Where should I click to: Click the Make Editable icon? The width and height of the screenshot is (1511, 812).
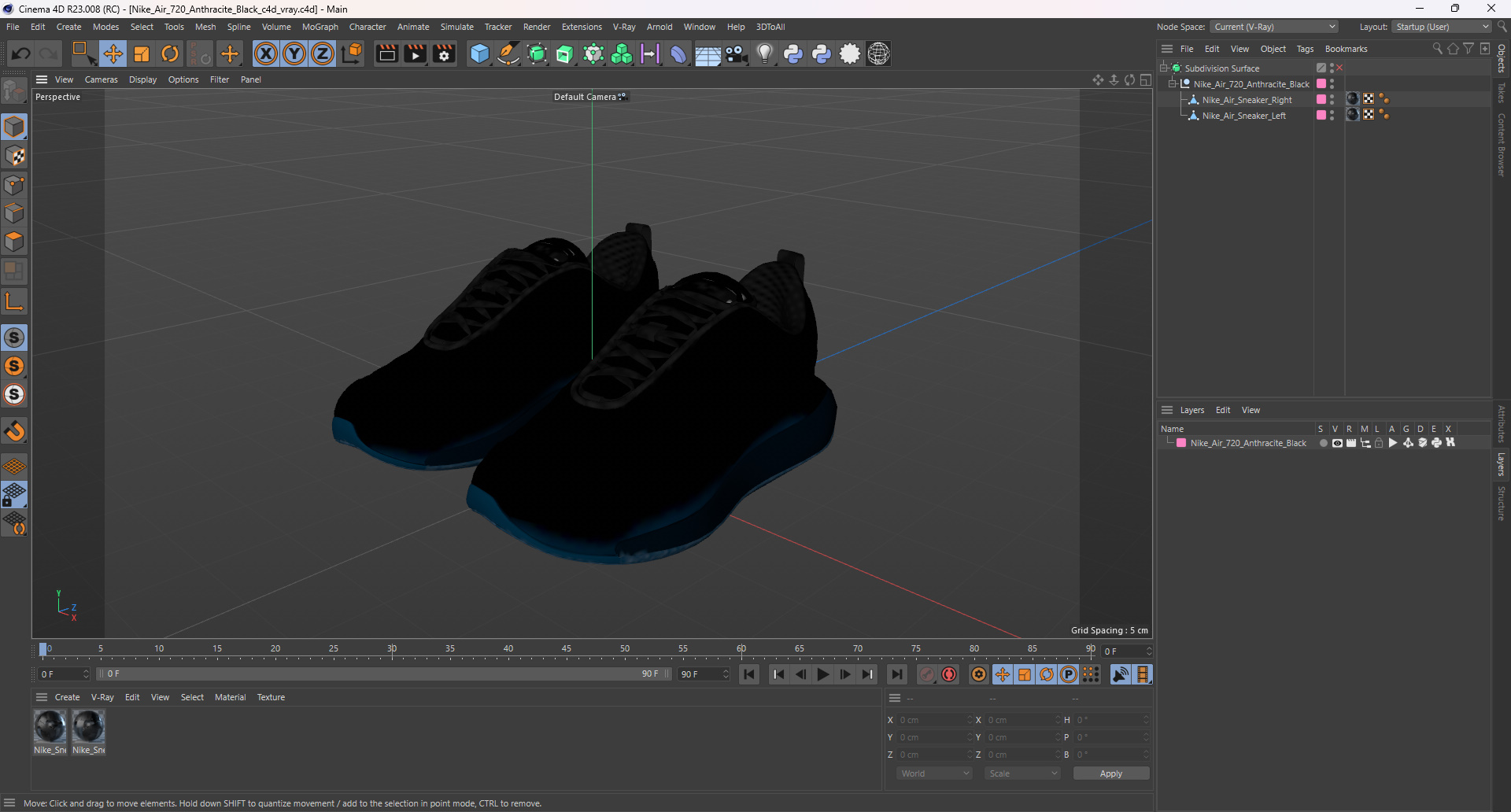[x=14, y=92]
